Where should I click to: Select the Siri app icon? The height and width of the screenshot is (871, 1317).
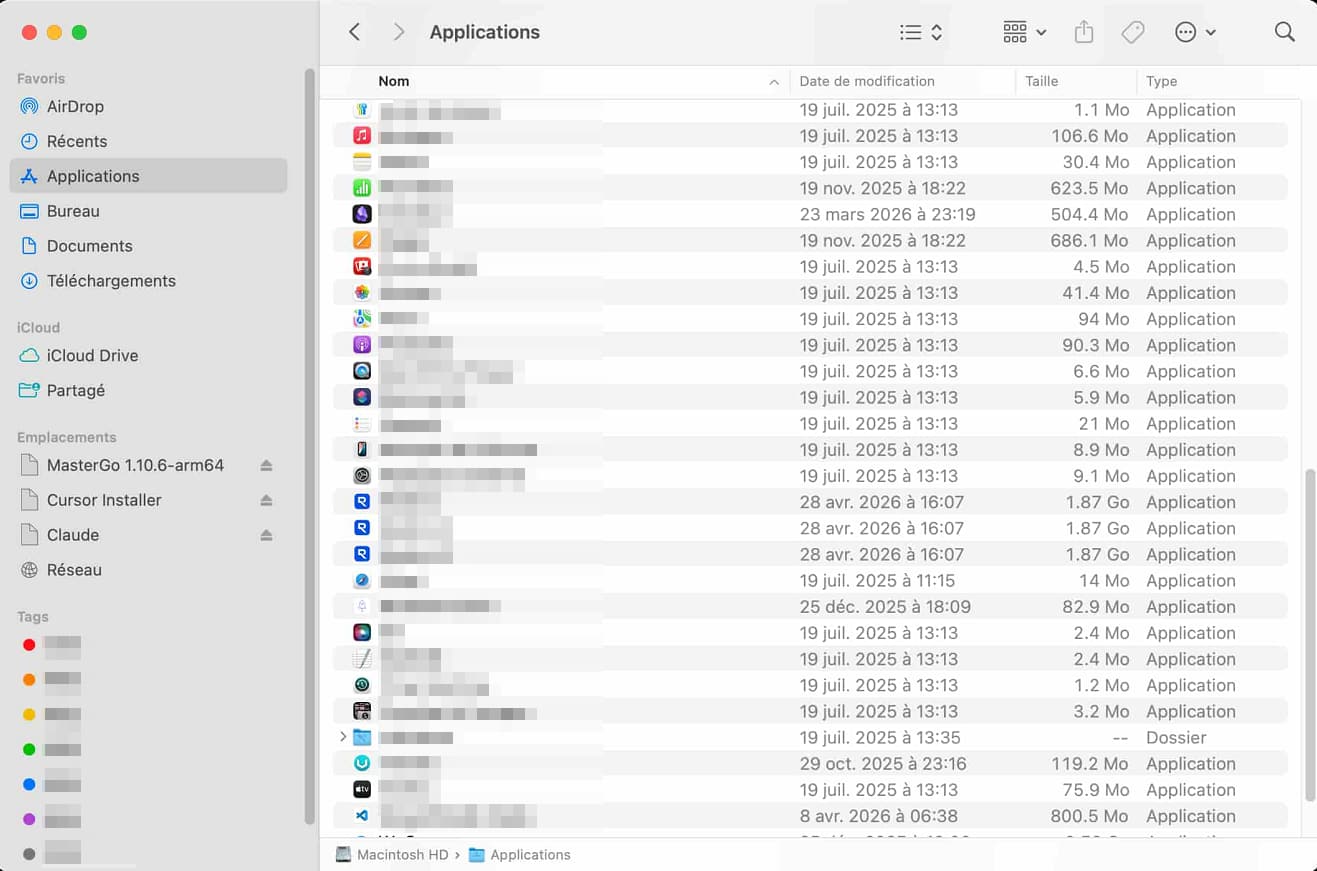coord(362,633)
